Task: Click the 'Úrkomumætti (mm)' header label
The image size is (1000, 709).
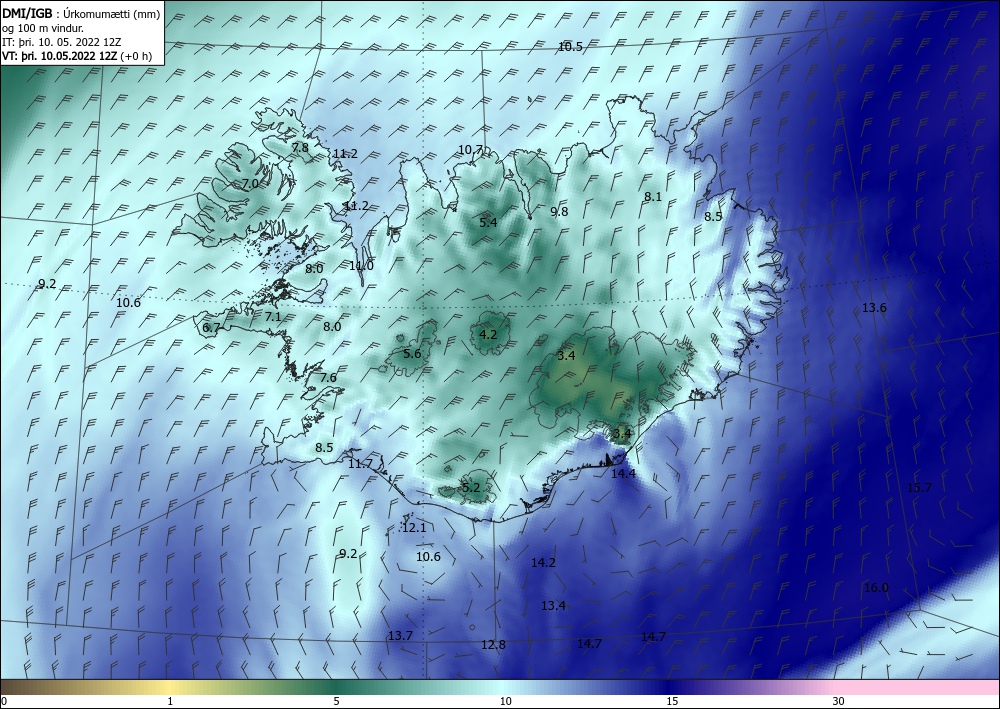Action: (112, 15)
